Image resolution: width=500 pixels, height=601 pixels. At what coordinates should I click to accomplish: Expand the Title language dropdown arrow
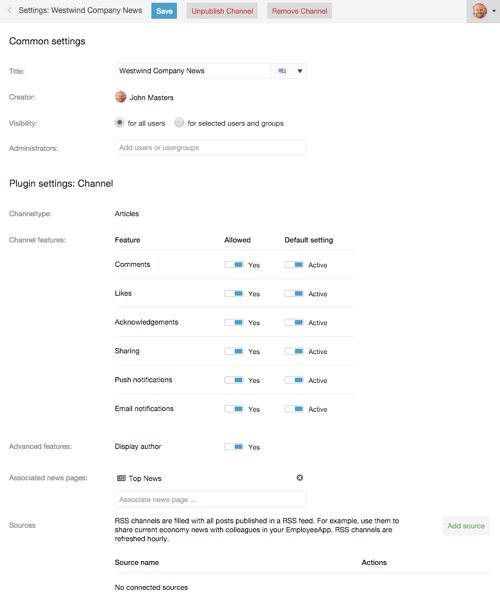point(300,71)
